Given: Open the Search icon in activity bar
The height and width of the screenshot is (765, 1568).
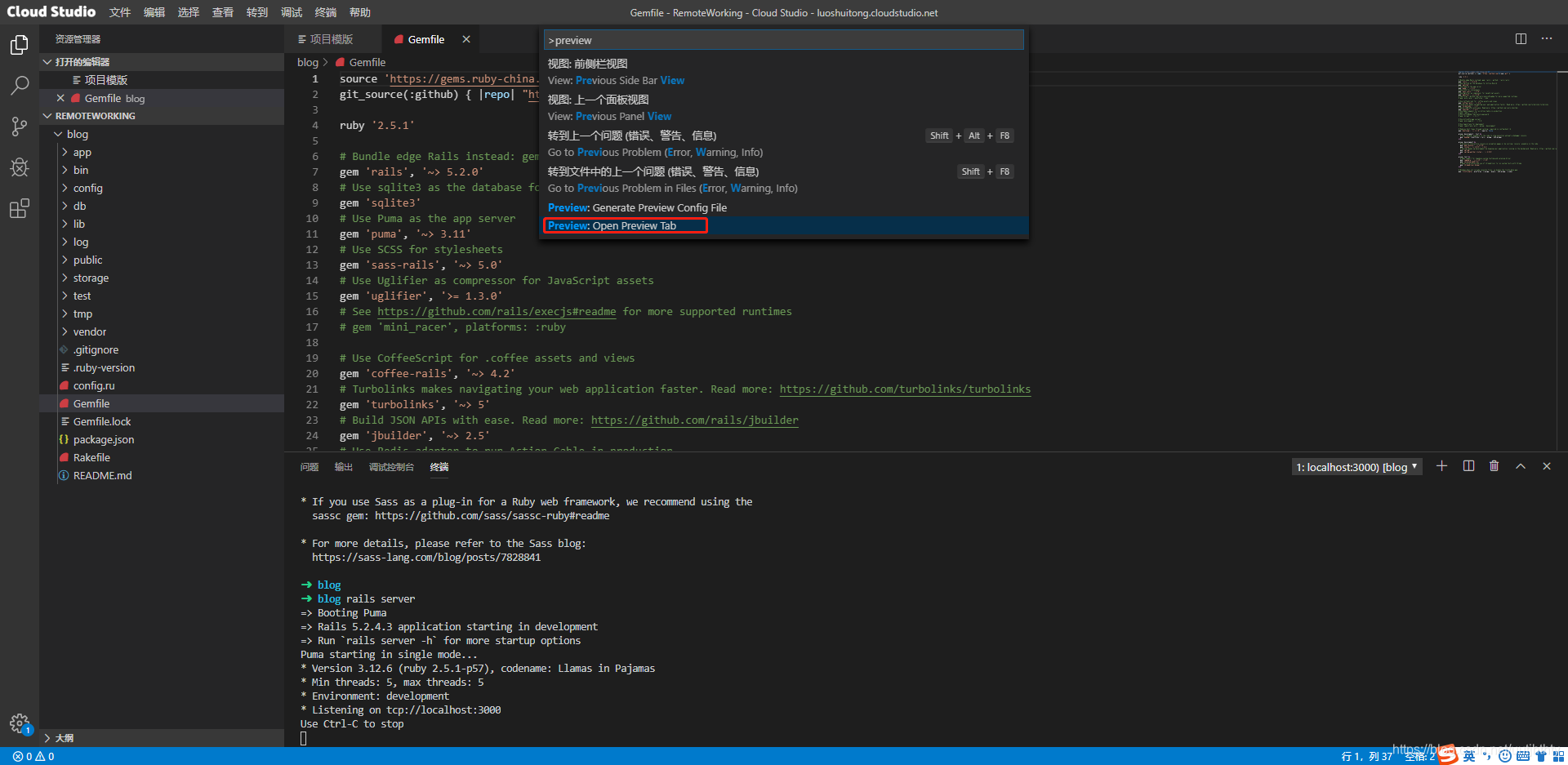Looking at the screenshot, I should pyautogui.click(x=20, y=86).
